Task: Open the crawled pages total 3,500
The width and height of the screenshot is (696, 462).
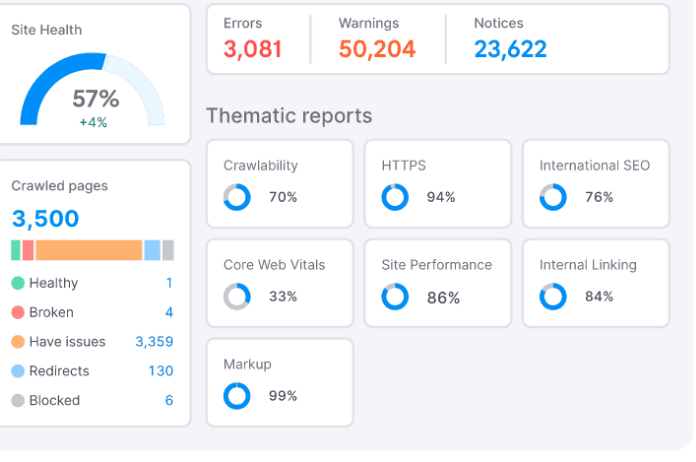Action: pyautogui.click(x=45, y=218)
